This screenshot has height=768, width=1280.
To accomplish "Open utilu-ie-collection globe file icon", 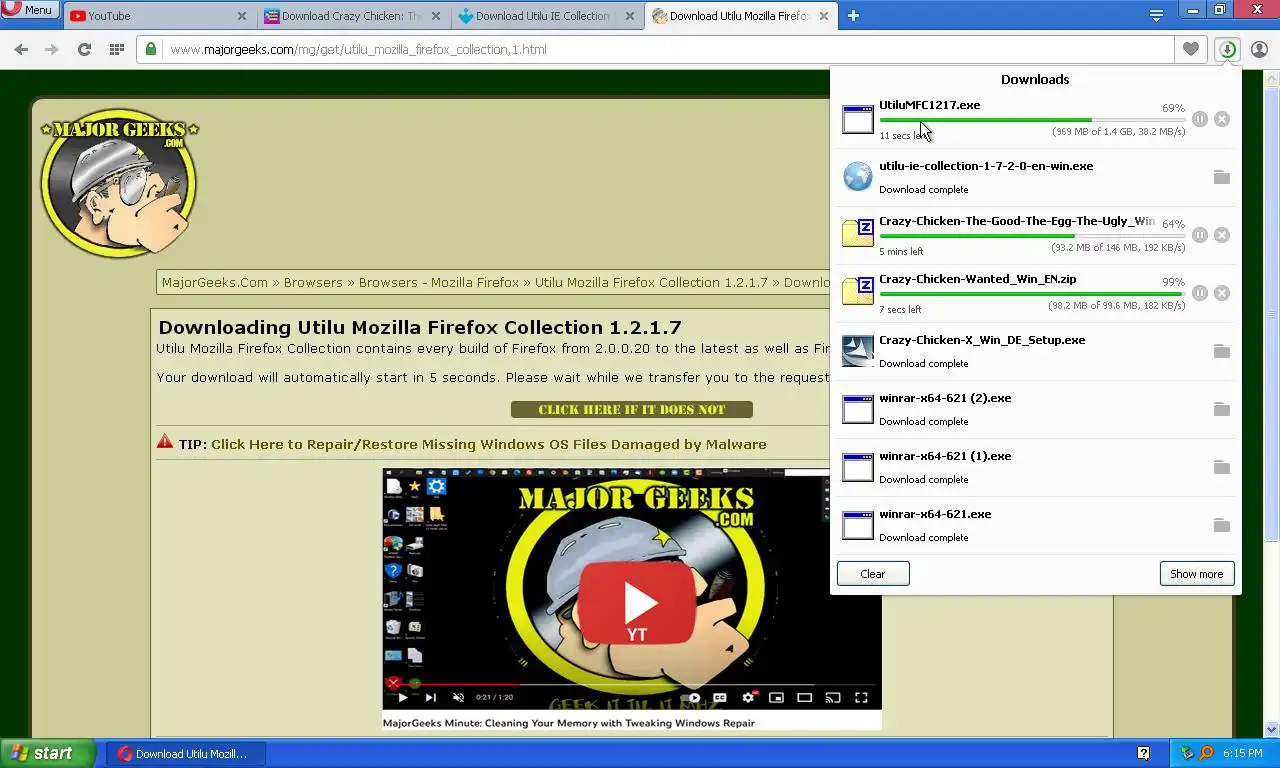I will pos(857,177).
